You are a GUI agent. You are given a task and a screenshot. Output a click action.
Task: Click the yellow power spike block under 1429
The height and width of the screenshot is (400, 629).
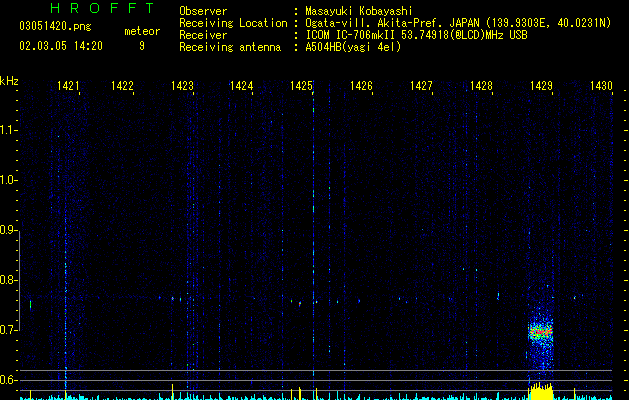(x=541, y=392)
